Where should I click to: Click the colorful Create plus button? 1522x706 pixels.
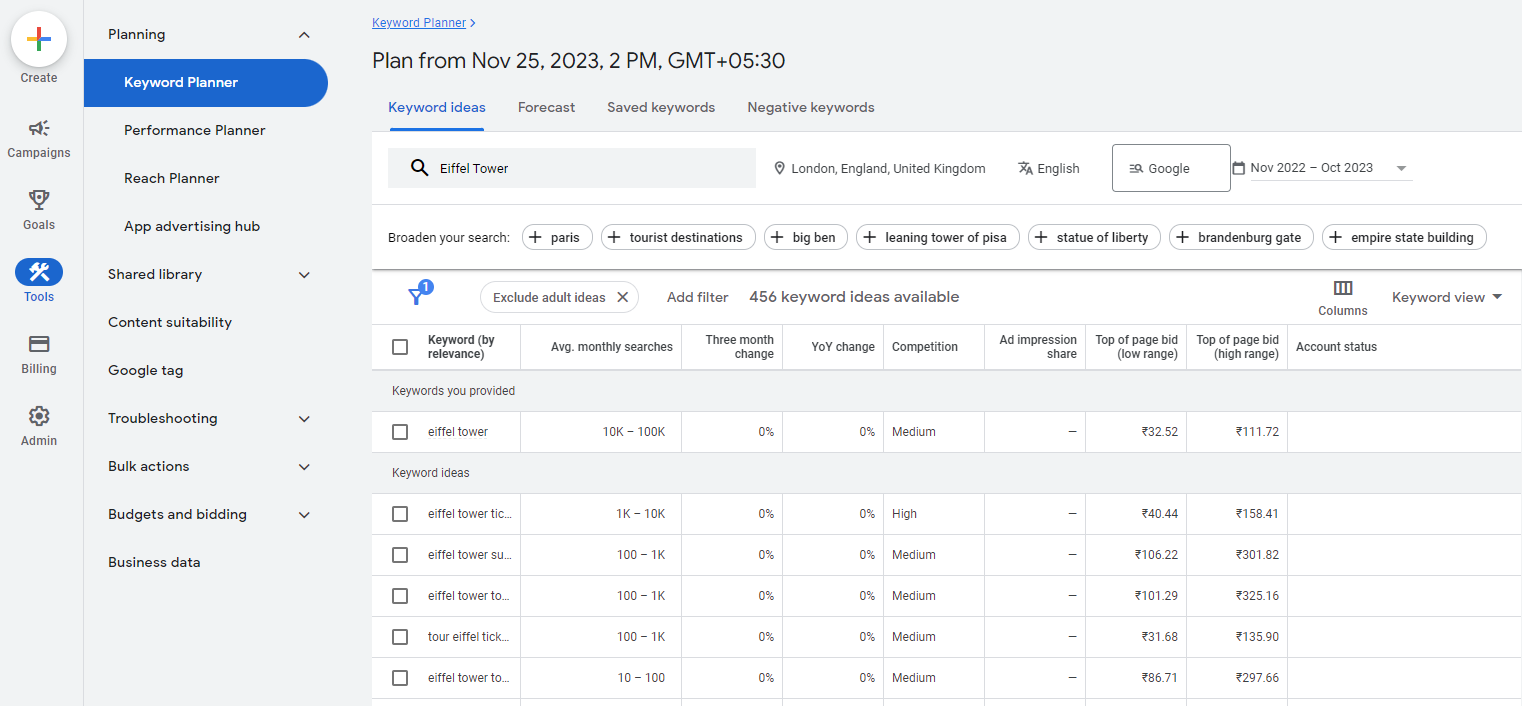coord(39,39)
